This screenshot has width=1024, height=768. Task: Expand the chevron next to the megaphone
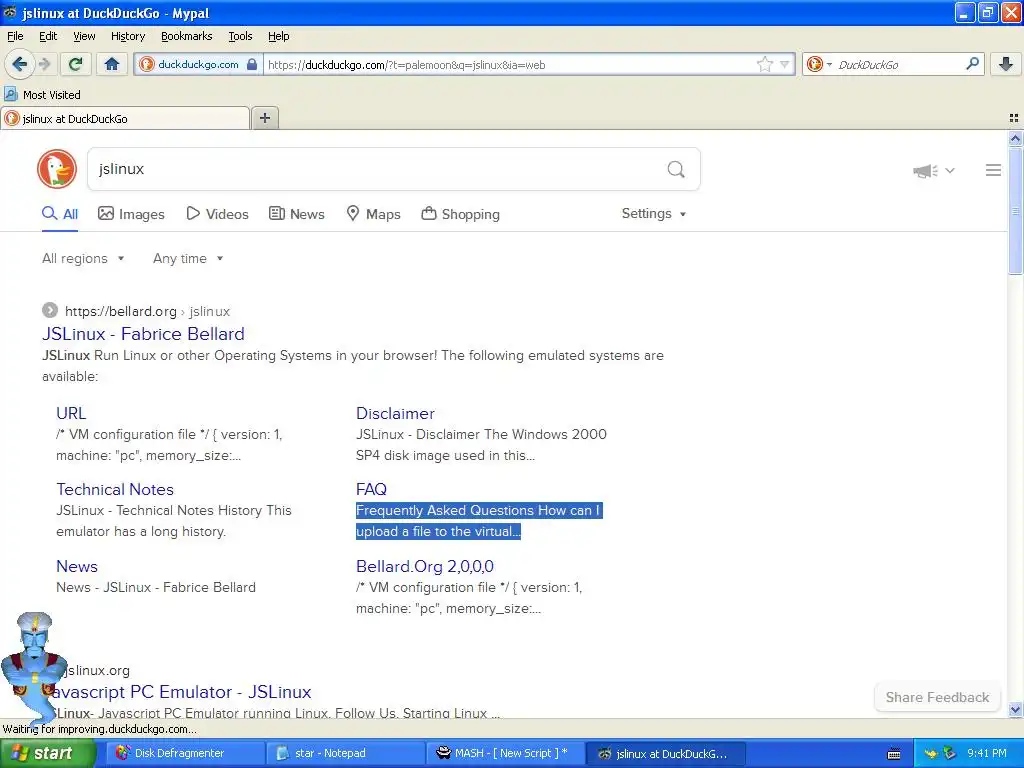(950, 170)
